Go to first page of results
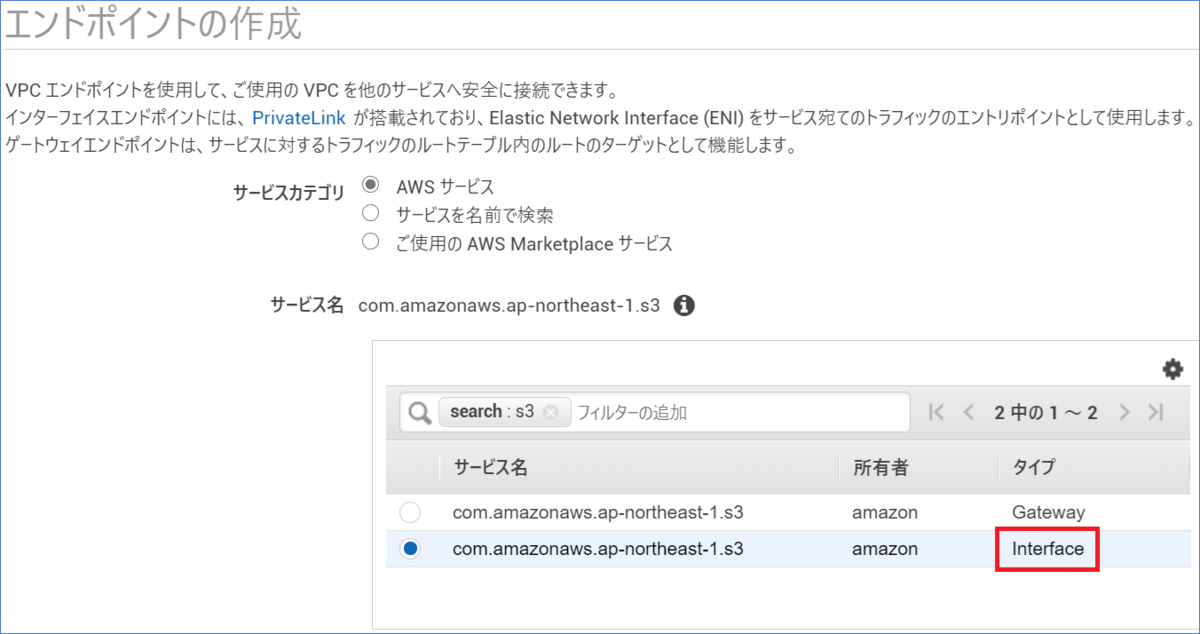The image size is (1200, 634). pos(936,412)
